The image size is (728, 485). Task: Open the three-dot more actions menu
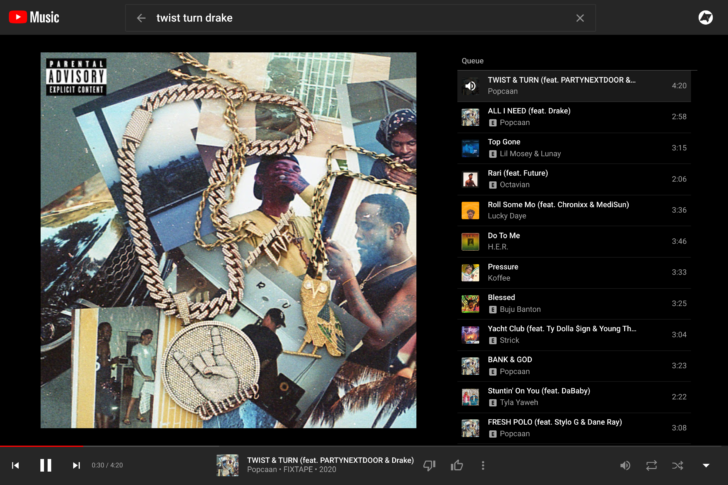click(x=483, y=465)
